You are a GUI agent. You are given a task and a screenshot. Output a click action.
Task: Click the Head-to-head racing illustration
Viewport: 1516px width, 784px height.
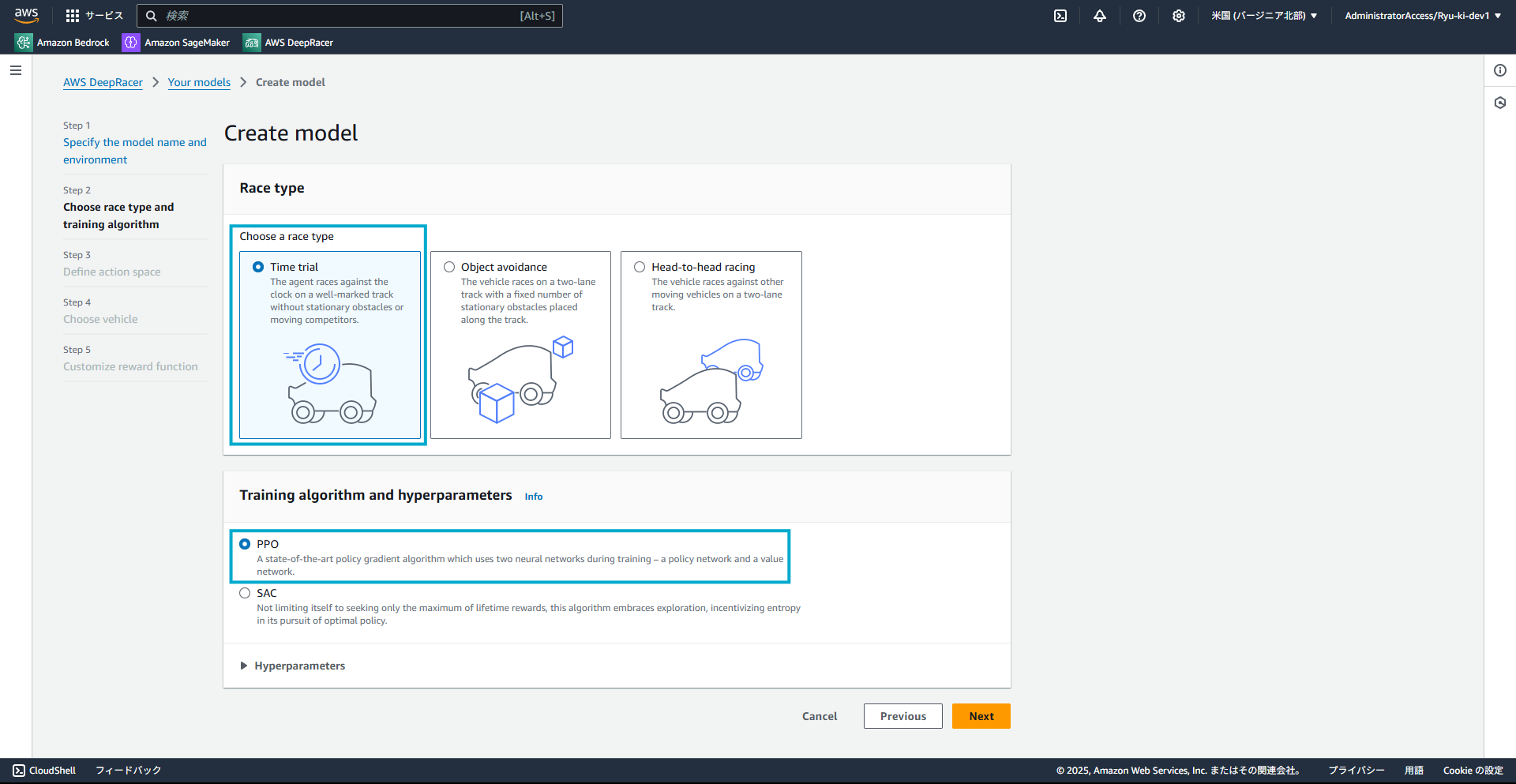tap(711, 381)
